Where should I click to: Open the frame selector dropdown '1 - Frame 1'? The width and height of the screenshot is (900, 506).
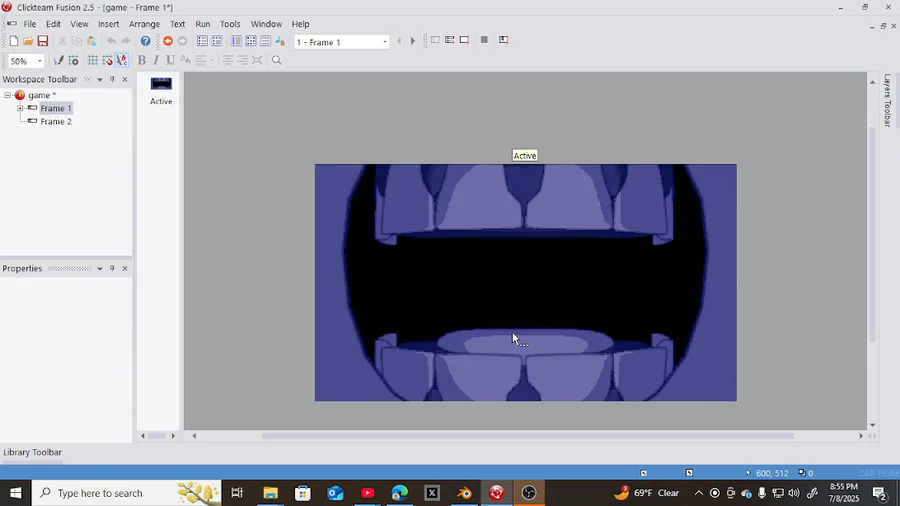pos(342,42)
